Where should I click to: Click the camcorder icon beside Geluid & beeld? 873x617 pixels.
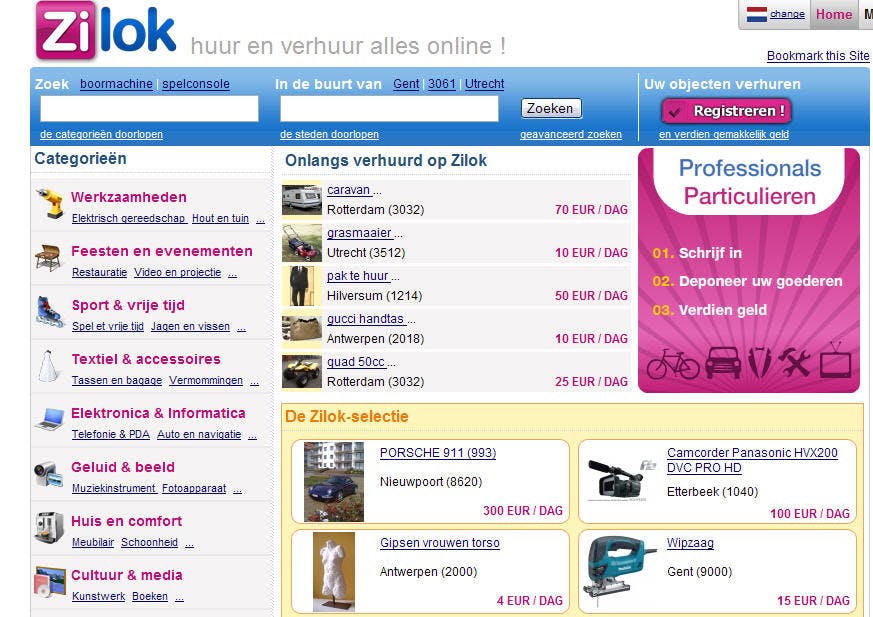[48, 473]
